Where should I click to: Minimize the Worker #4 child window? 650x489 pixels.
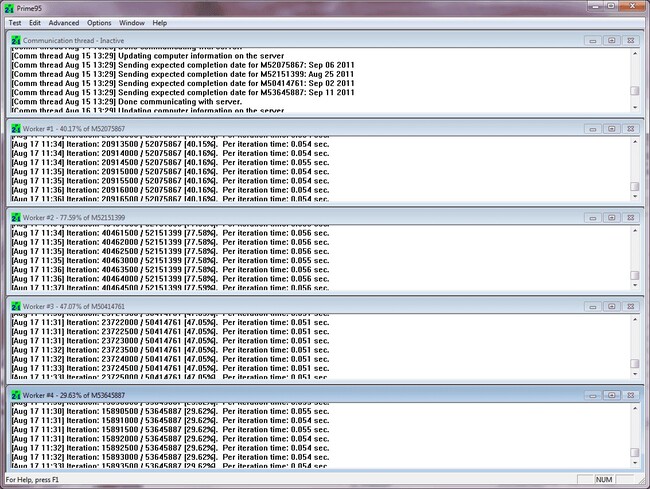[x=593, y=395]
